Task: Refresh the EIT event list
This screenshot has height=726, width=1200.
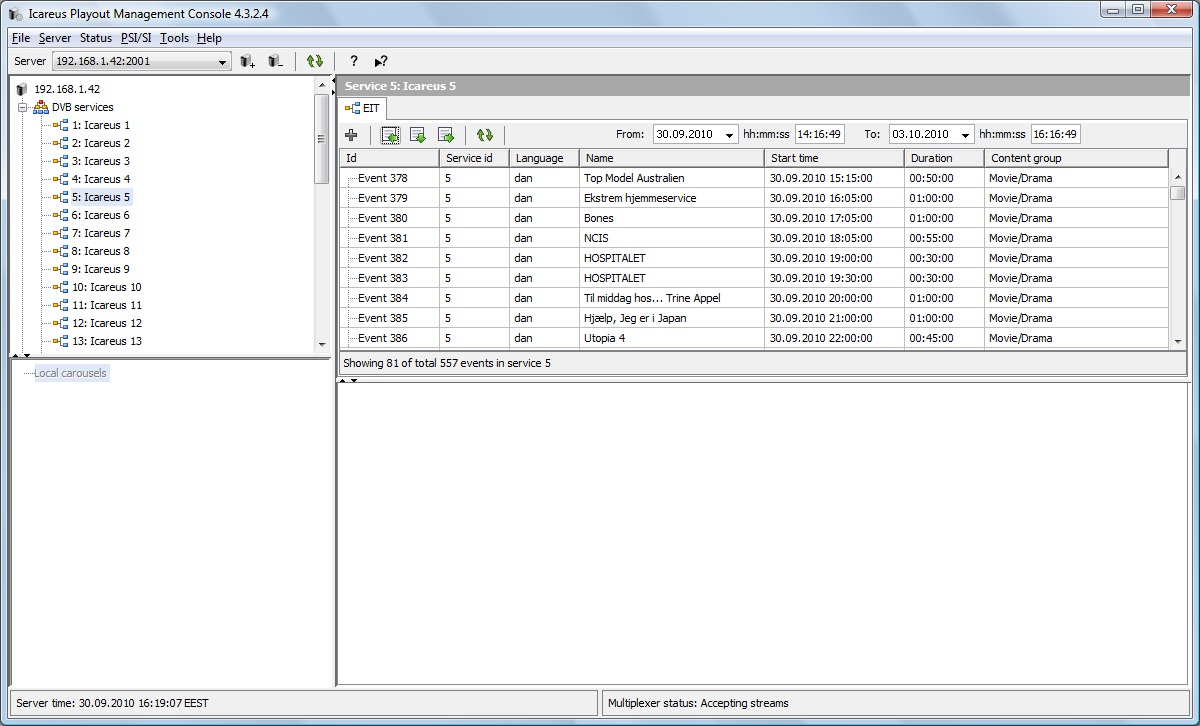Action: pos(485,135)
